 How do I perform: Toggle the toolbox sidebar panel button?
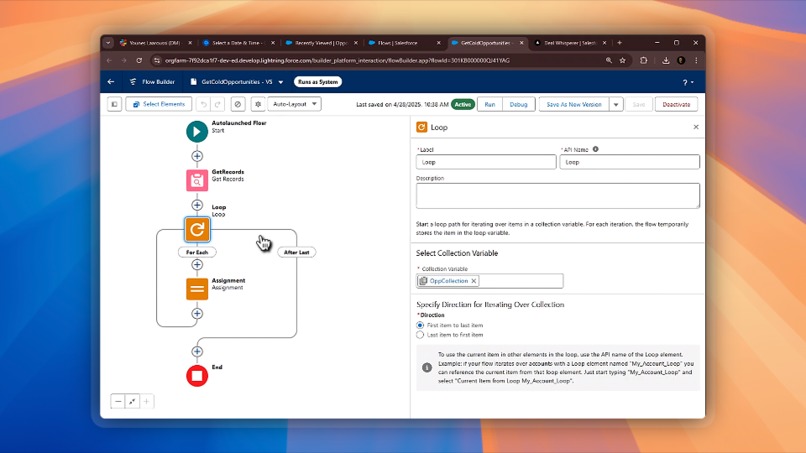click(x=114, y=104)
